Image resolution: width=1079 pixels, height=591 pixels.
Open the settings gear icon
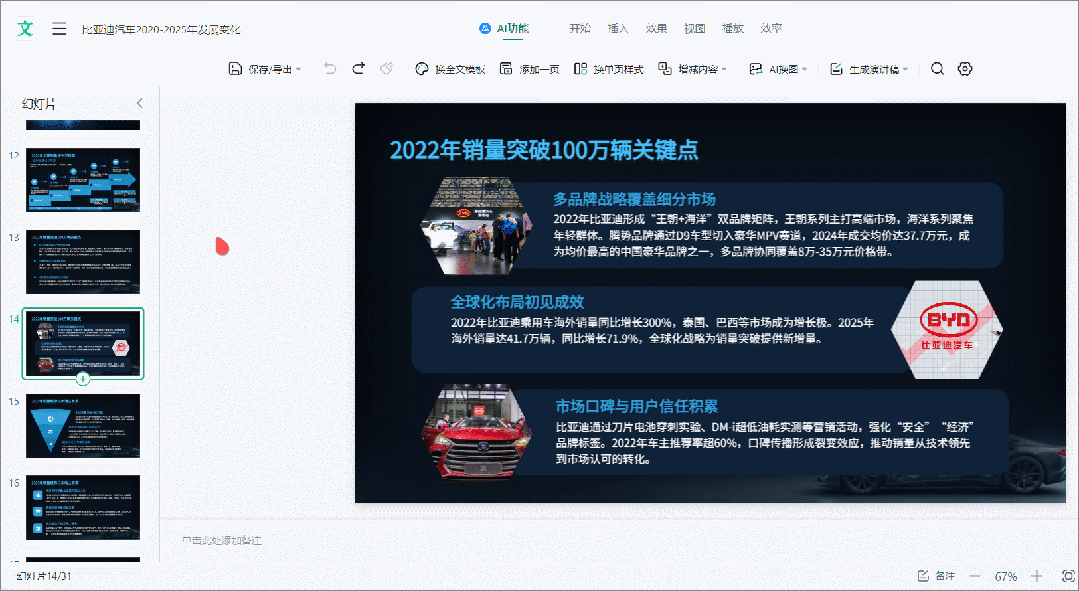pos(965,69)
